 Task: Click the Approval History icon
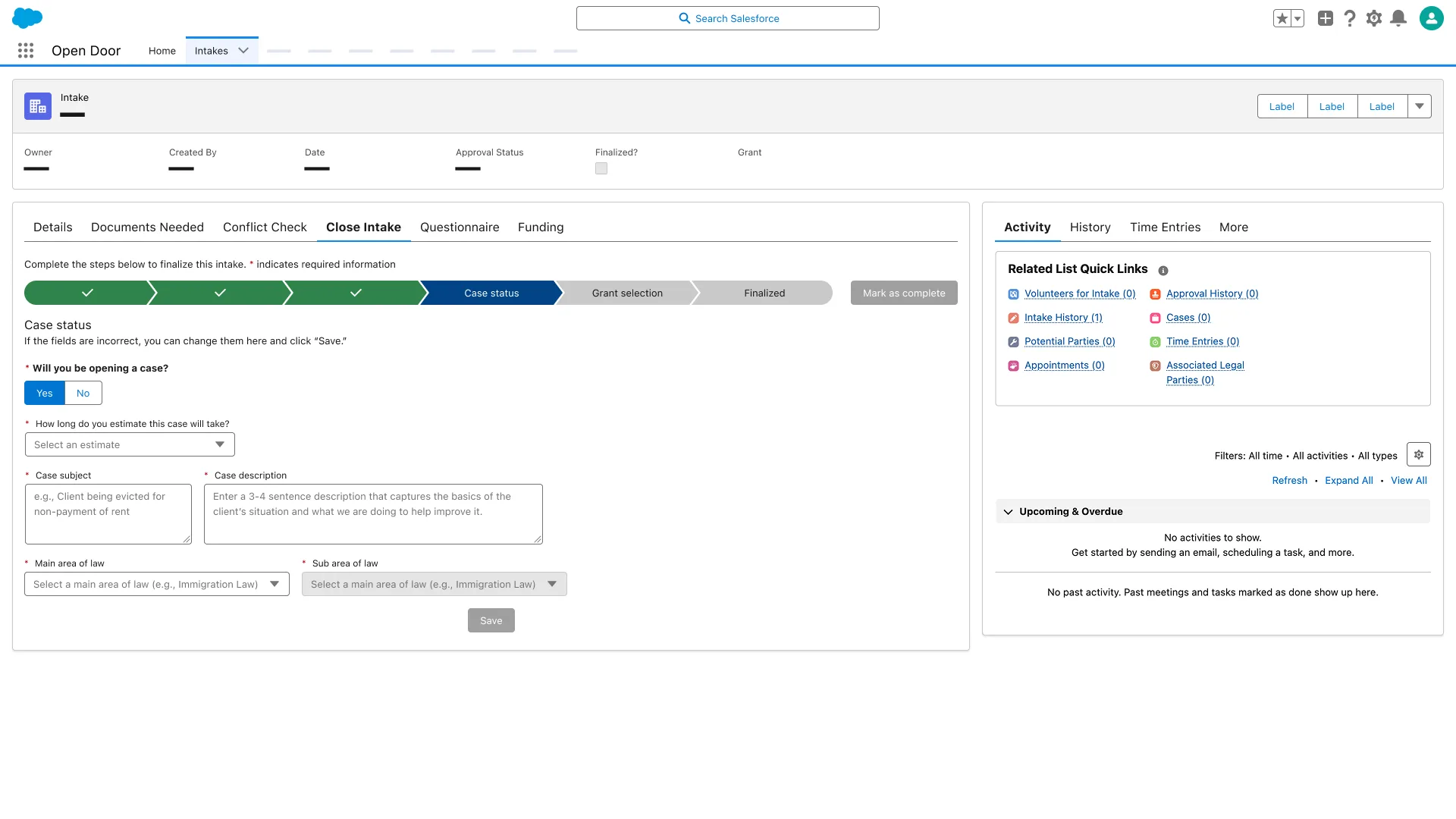pyautogui.click(x=1155, y=294)
